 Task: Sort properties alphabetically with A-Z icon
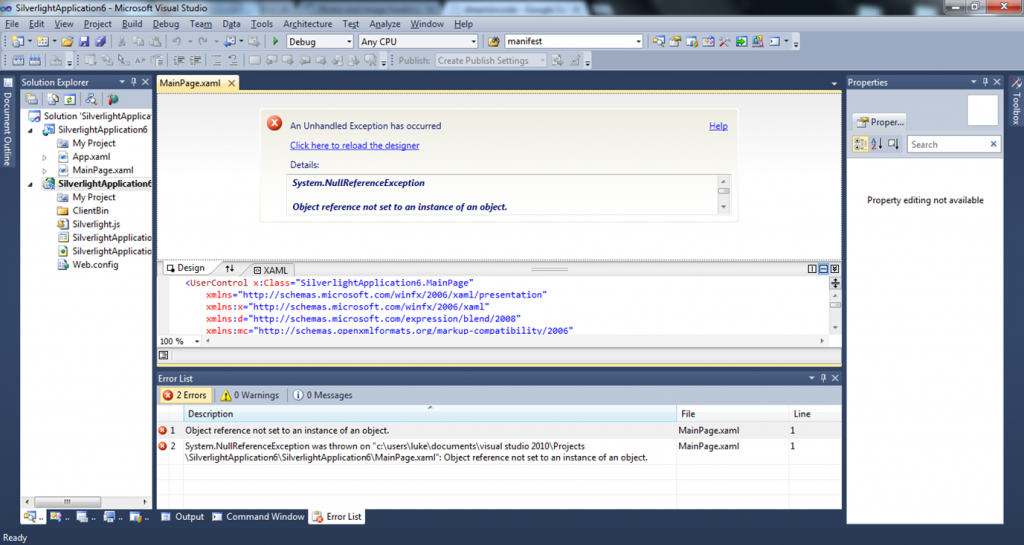pyautogui.click(x=876, y=144)
